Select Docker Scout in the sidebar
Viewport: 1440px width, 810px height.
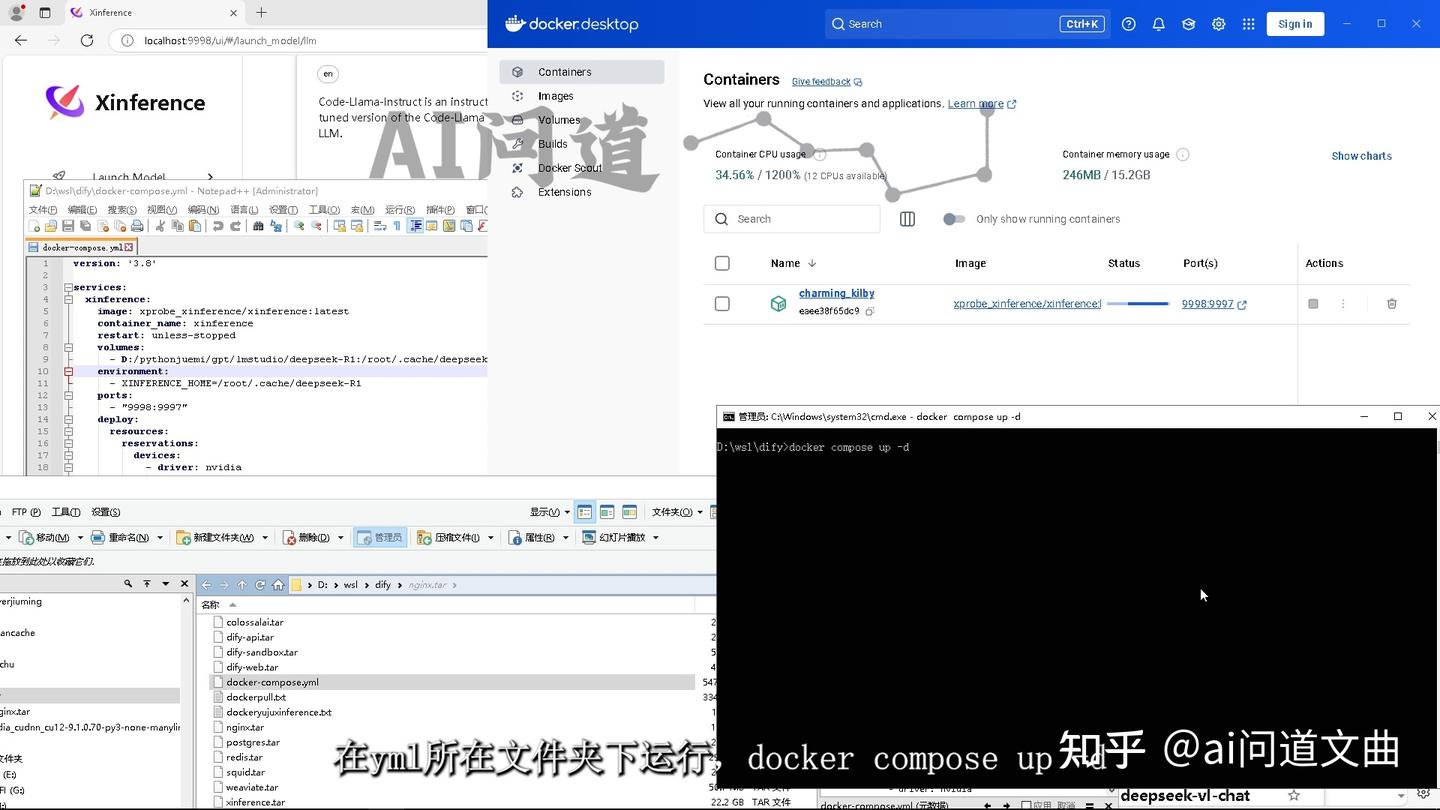click(570, 168)
